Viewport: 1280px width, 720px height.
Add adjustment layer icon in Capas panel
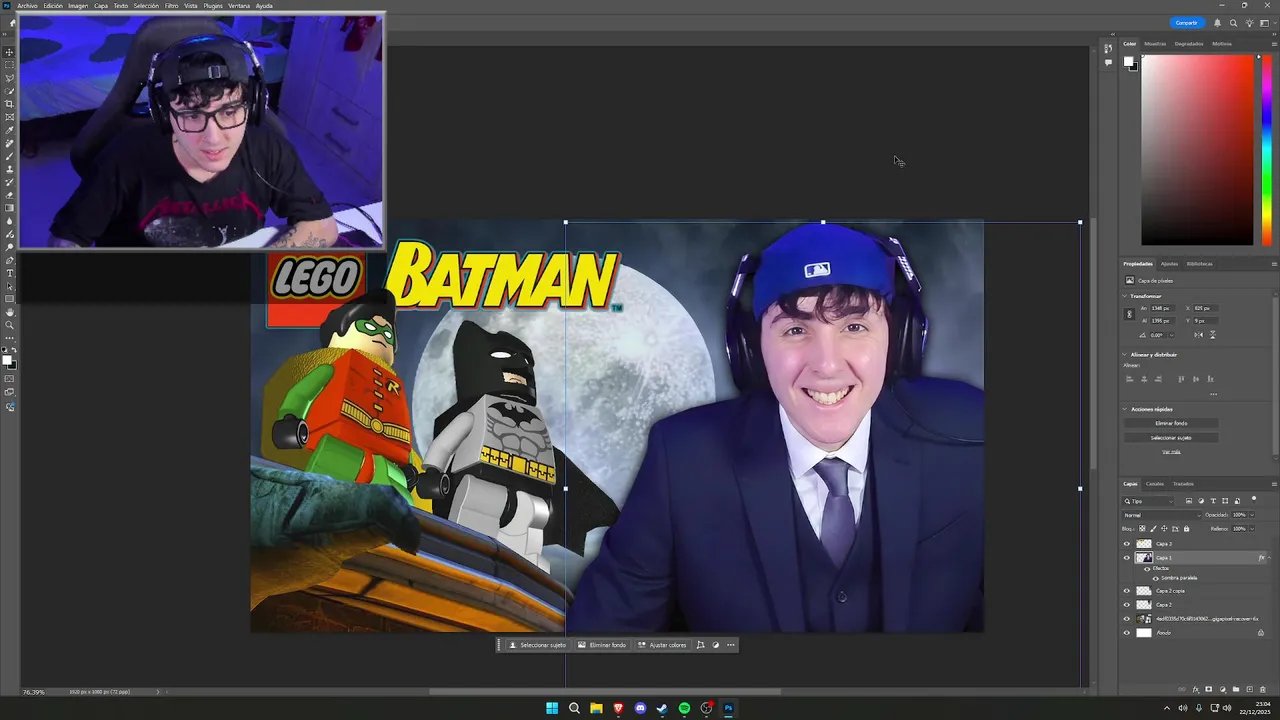(x=1223, y=689)
